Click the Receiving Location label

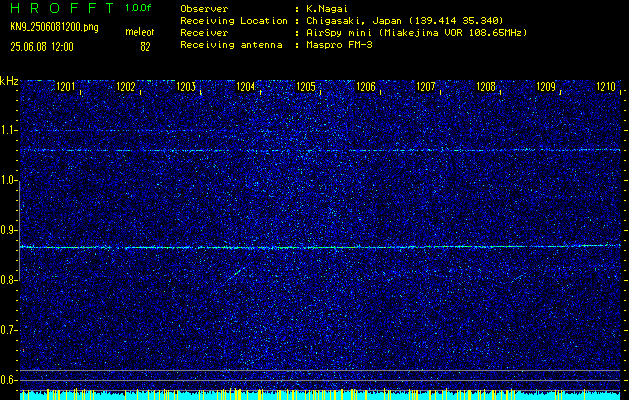pyautogui.click(x=234, y=21)
